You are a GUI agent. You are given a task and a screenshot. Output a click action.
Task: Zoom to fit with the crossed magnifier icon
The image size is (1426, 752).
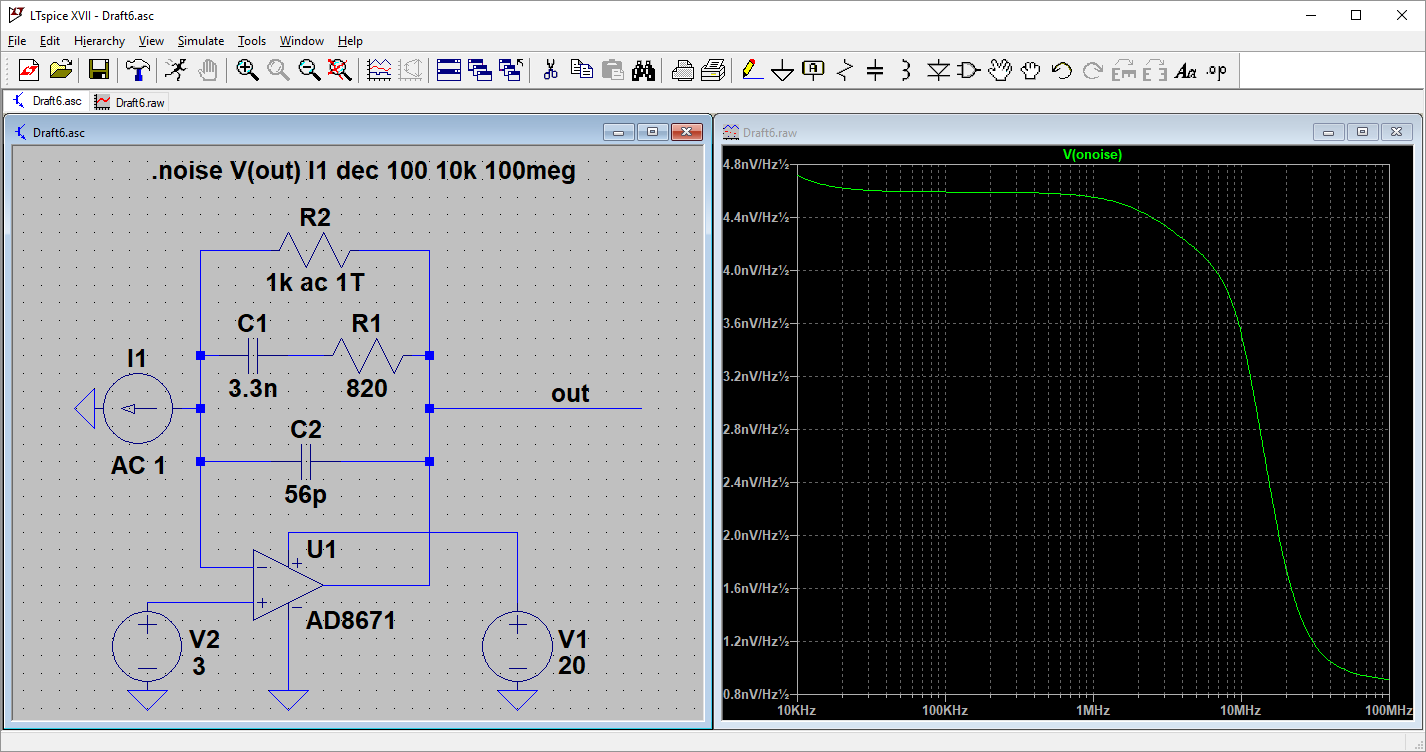[x=340, y=70]
